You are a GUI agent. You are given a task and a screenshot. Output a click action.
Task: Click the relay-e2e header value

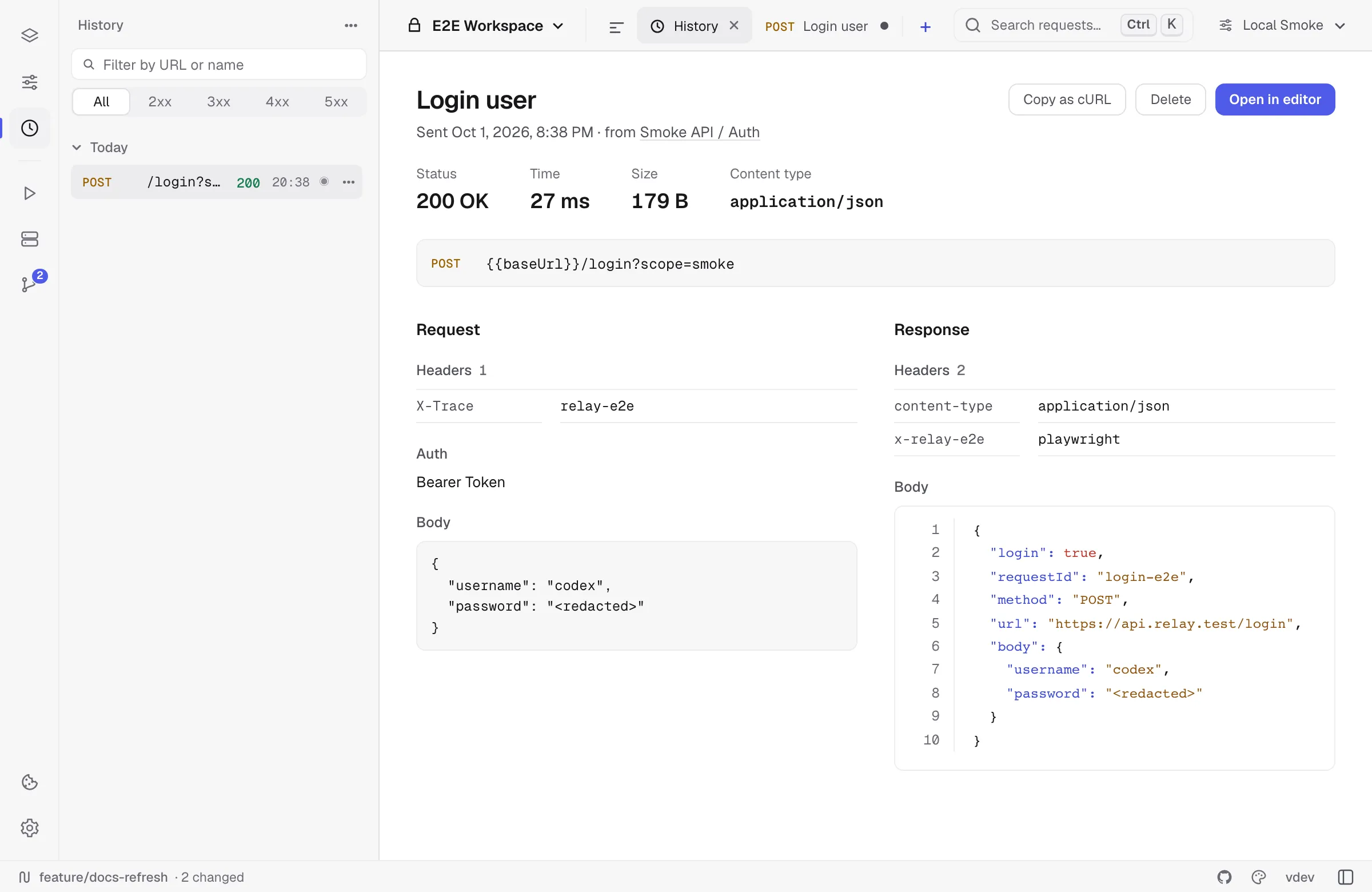(x=597, y=406)
